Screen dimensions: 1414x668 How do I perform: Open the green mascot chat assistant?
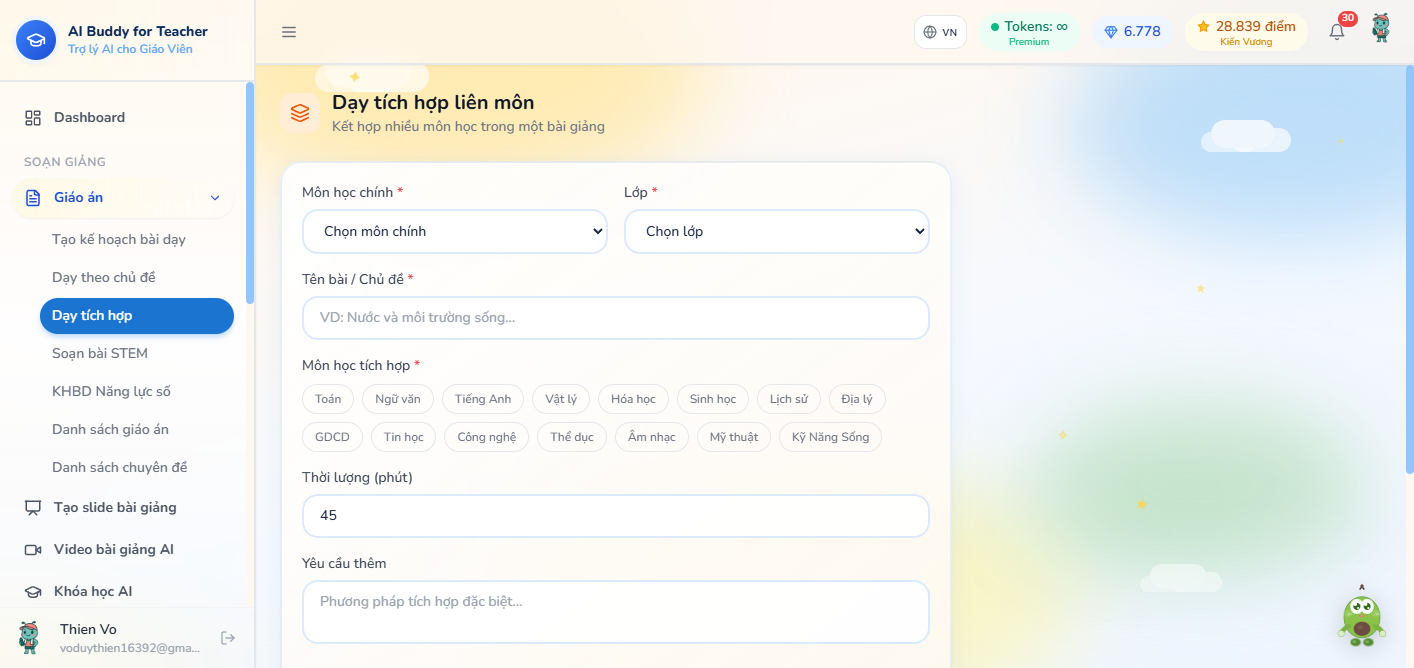point(1361,617)
